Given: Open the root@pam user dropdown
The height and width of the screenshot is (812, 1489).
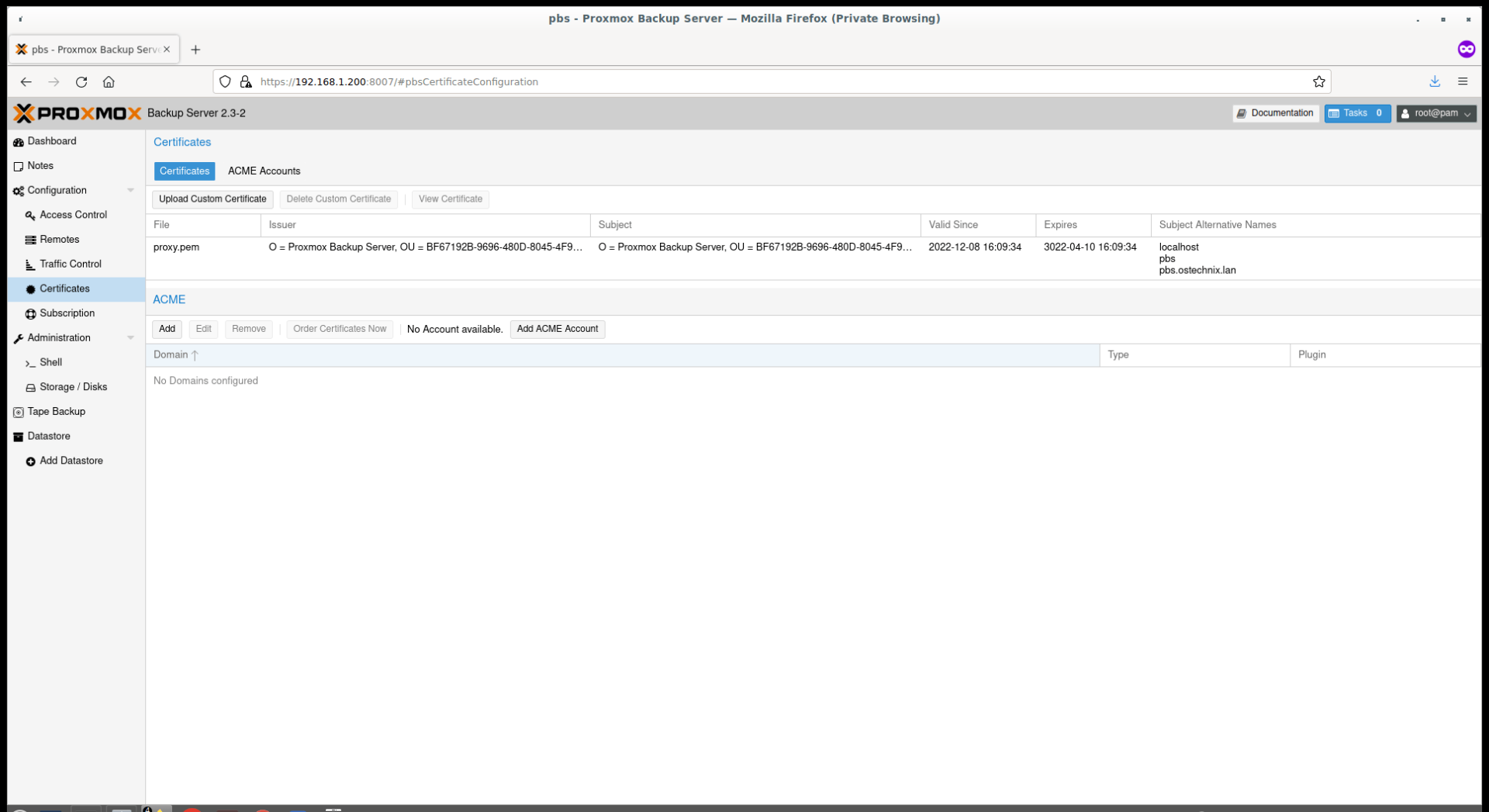Looking at the screenshot, I should pos(1435,113).
